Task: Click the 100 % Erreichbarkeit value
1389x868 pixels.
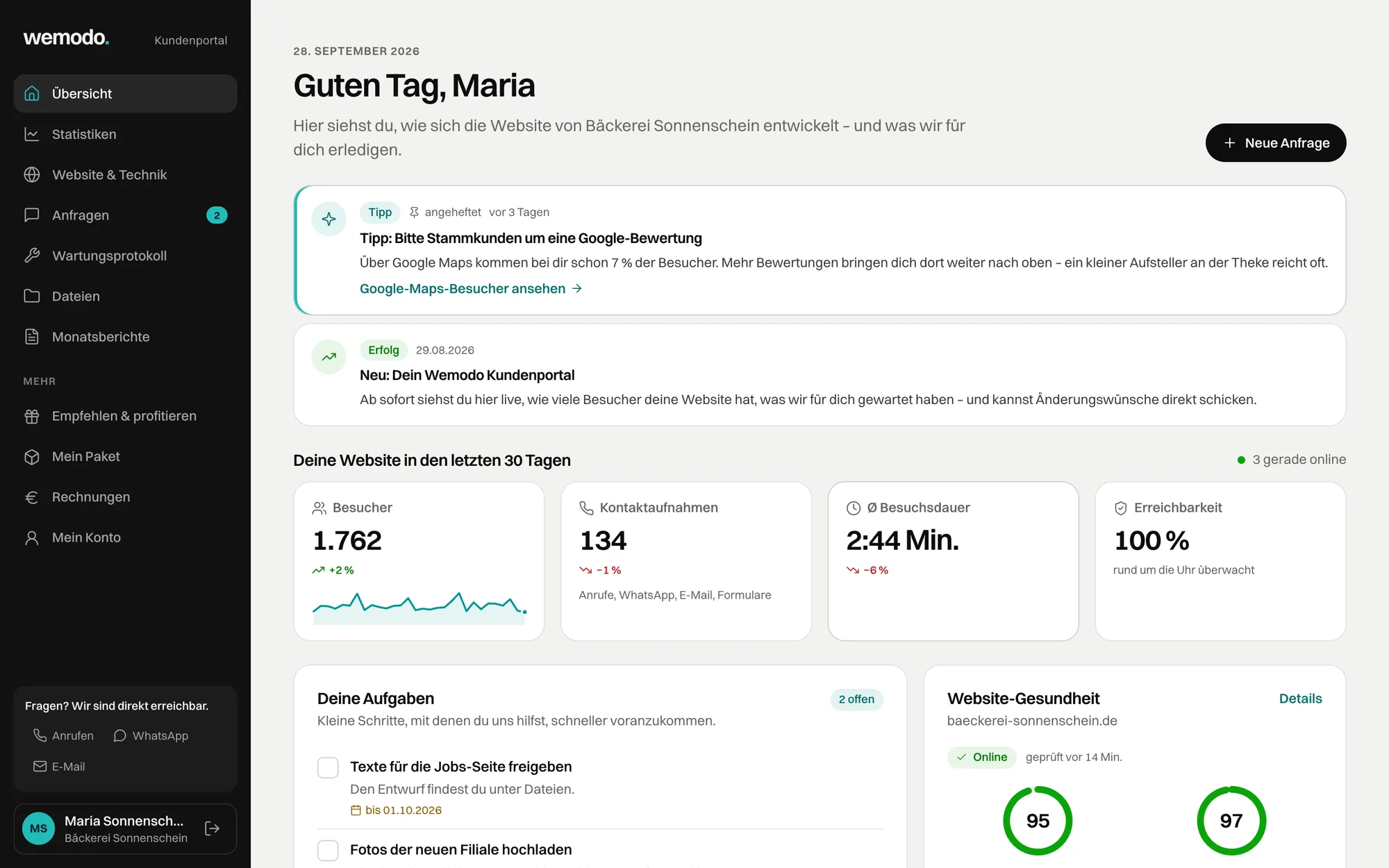Action: 1151,540
